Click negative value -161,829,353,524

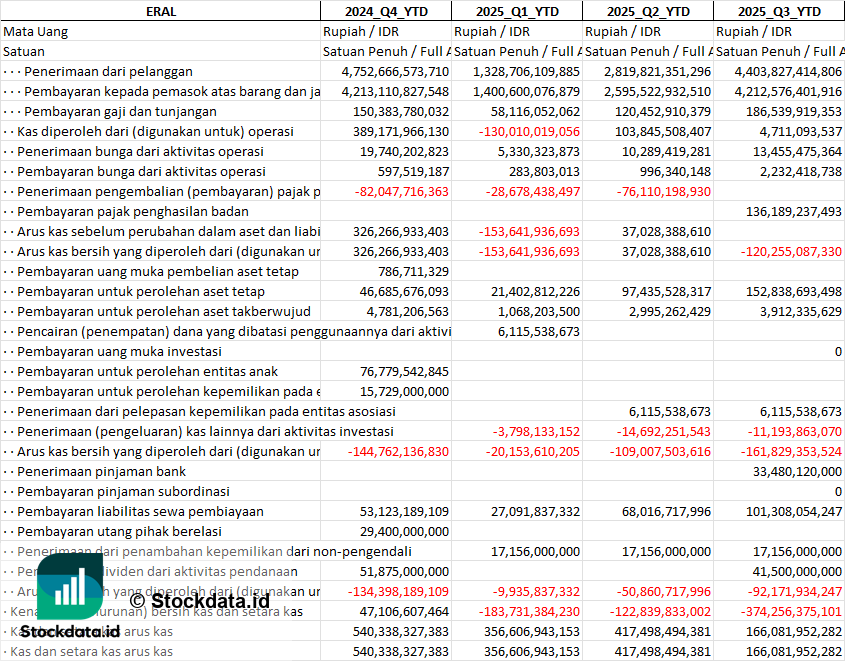click(x=791, y=451)
